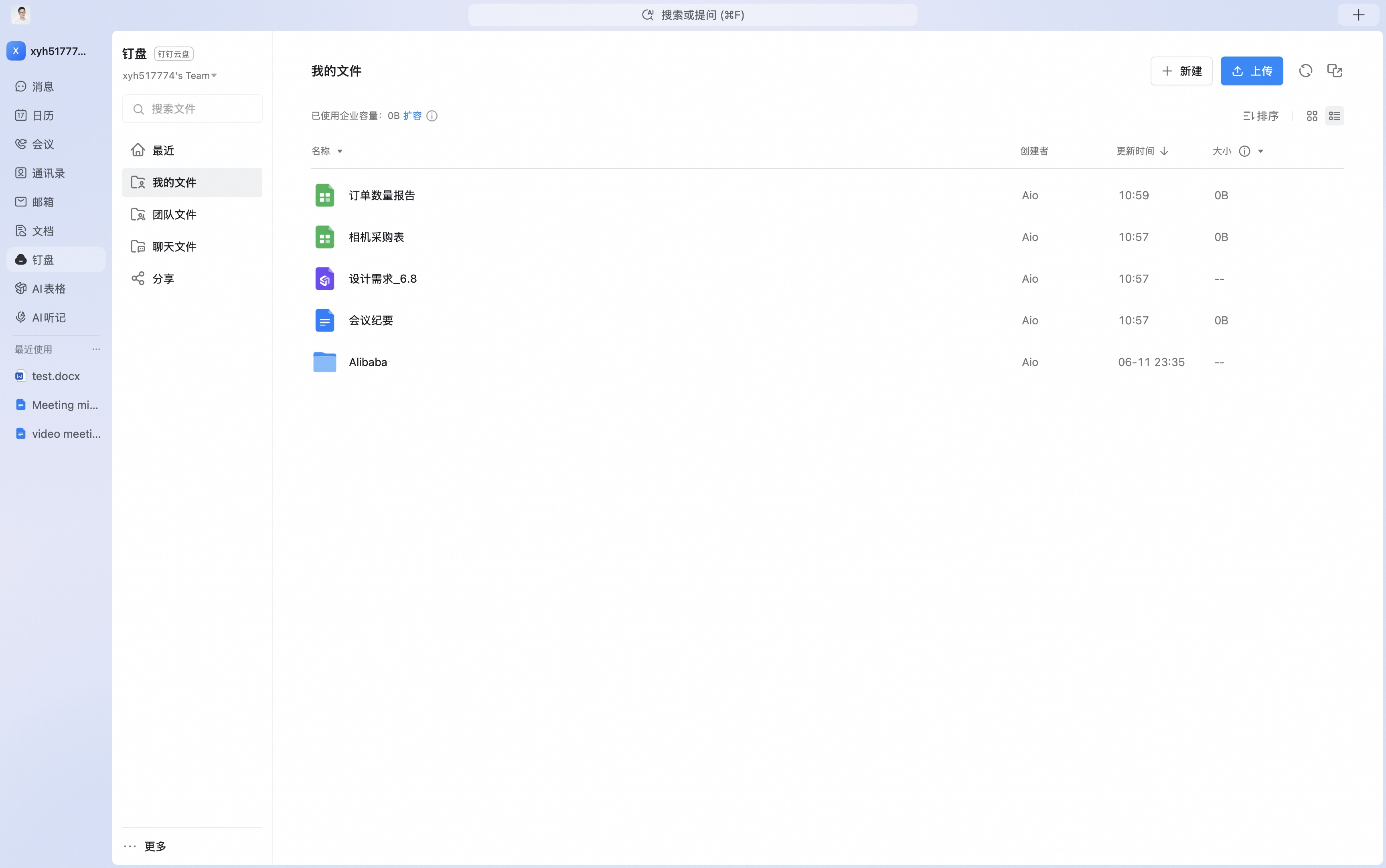Open the 大小 column dropdown arrow

pos(1261,152)
